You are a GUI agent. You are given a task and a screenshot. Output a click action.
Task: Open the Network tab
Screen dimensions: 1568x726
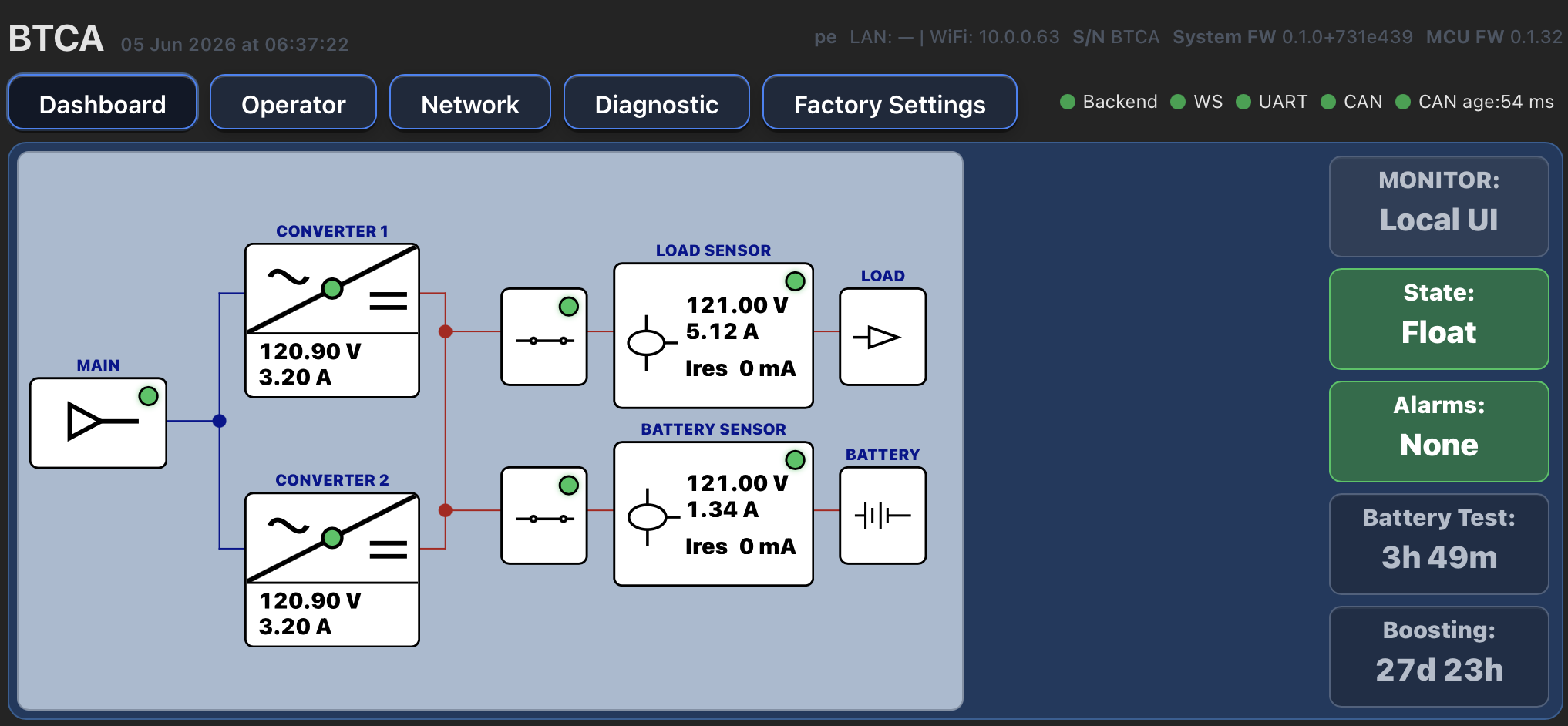click(470, 103)
